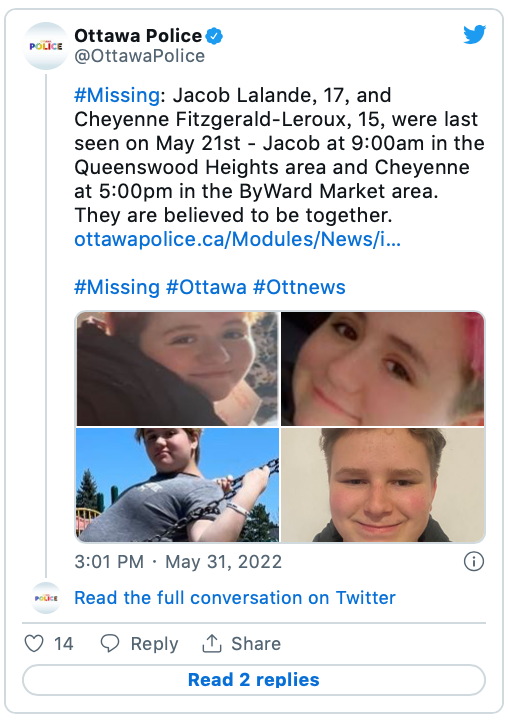View the swing photo thumbnail

[177, 485]
